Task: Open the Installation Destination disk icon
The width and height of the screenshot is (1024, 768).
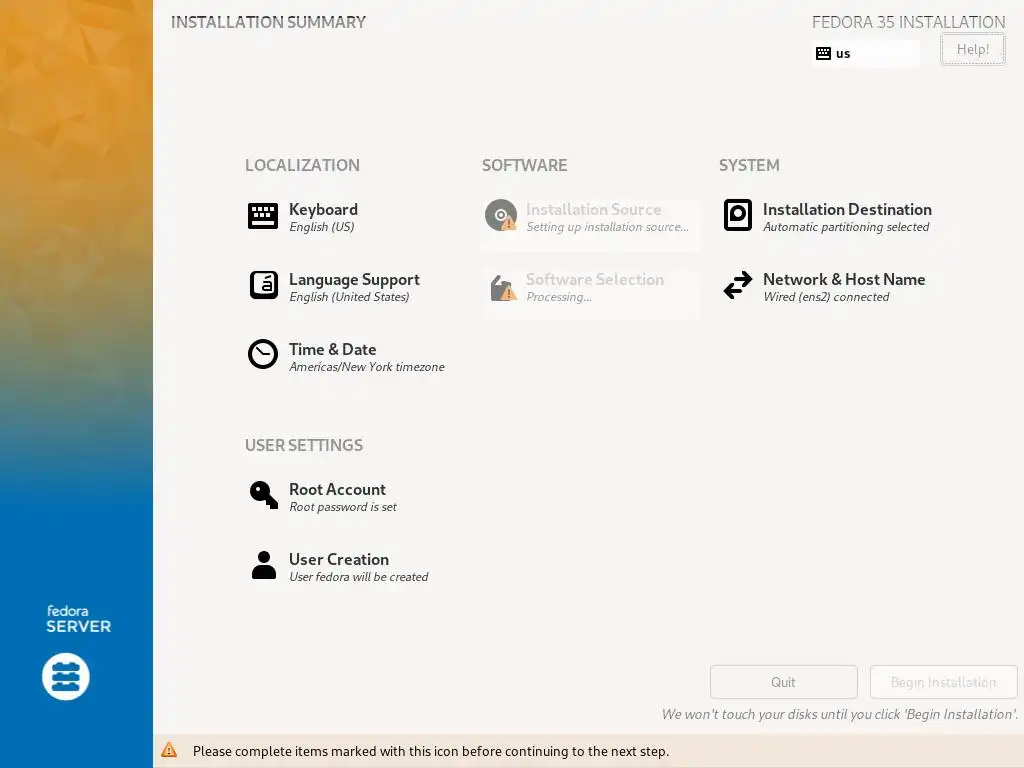Action: click(738, 216)
